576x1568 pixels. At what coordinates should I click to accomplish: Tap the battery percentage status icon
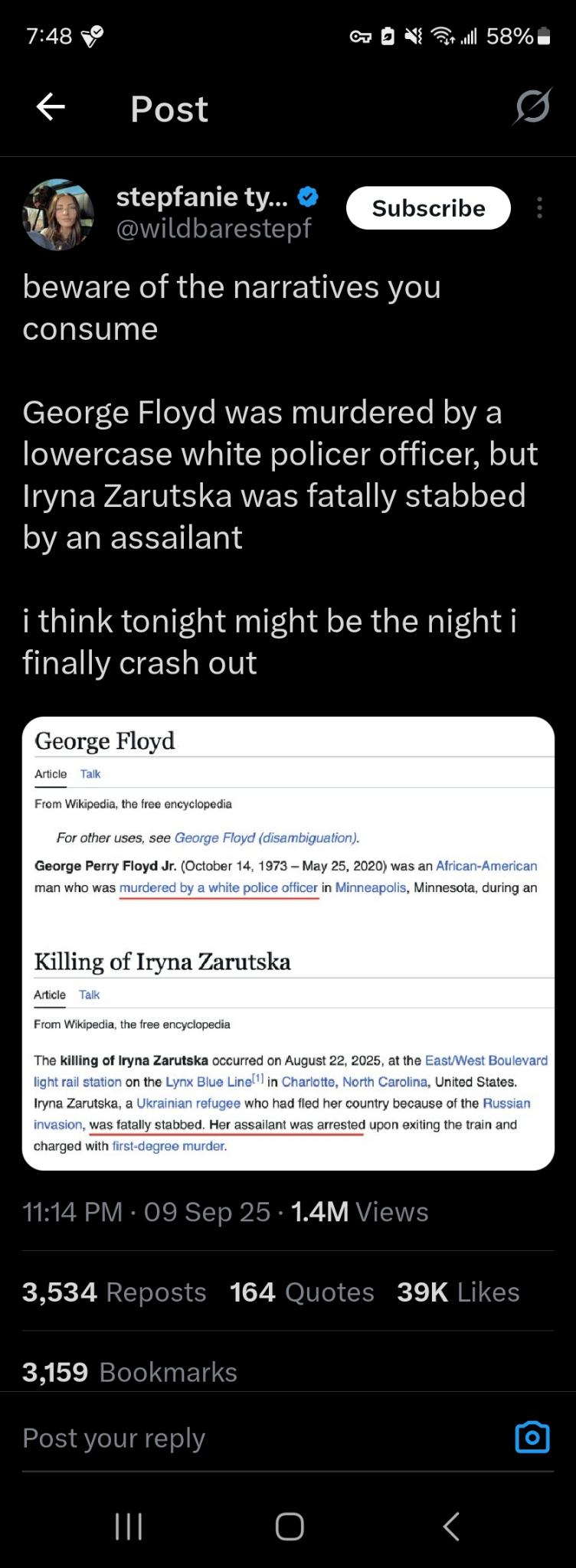coord(519,36)
